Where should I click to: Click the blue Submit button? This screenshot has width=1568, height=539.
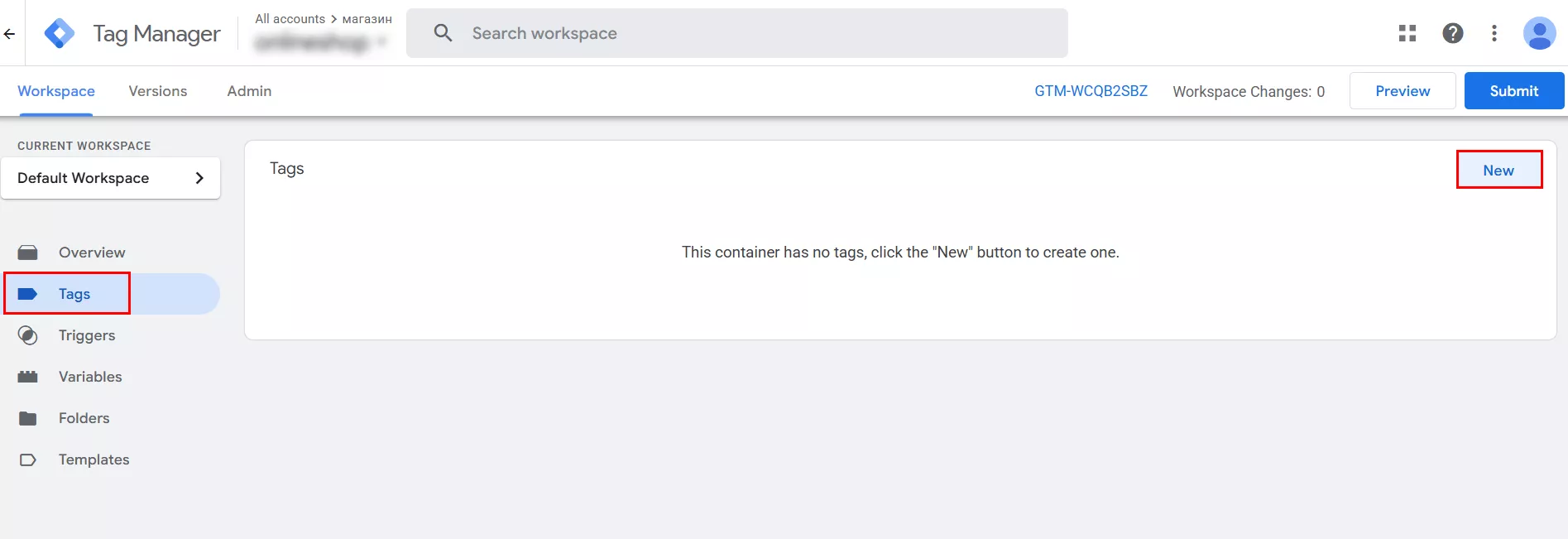(1513, 91)
